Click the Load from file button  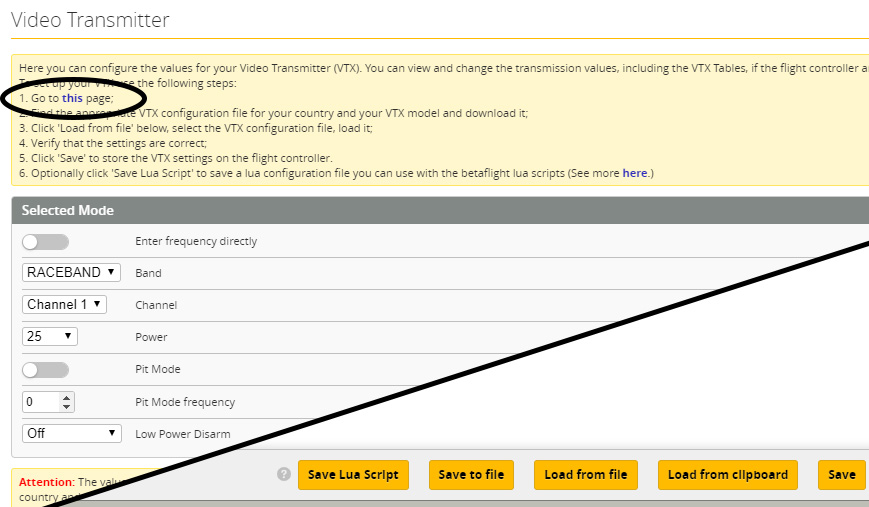586,475
